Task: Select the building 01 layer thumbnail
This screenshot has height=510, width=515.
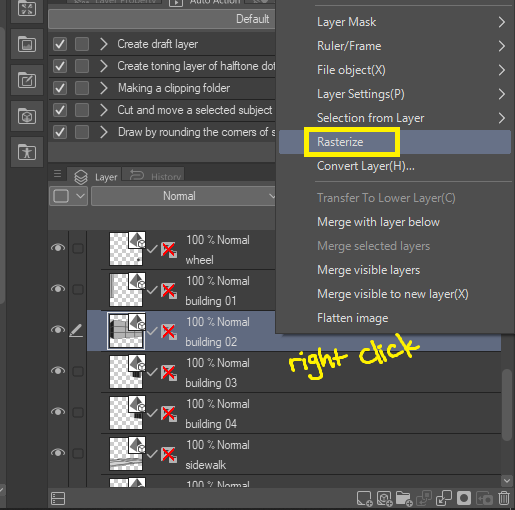Action: (x=126, y=290)
